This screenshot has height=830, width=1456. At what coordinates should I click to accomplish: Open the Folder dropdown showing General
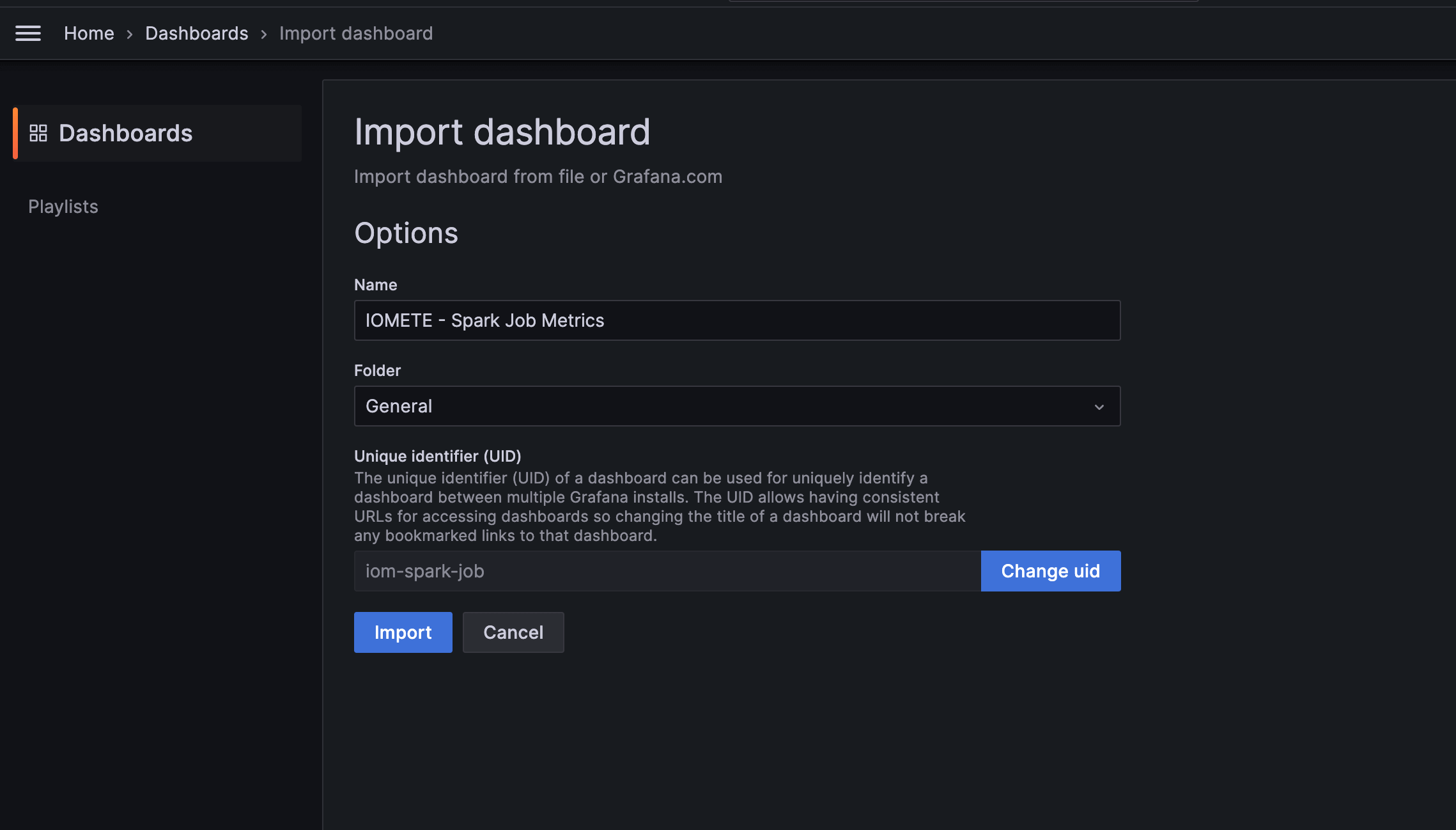tap(737, 406)
